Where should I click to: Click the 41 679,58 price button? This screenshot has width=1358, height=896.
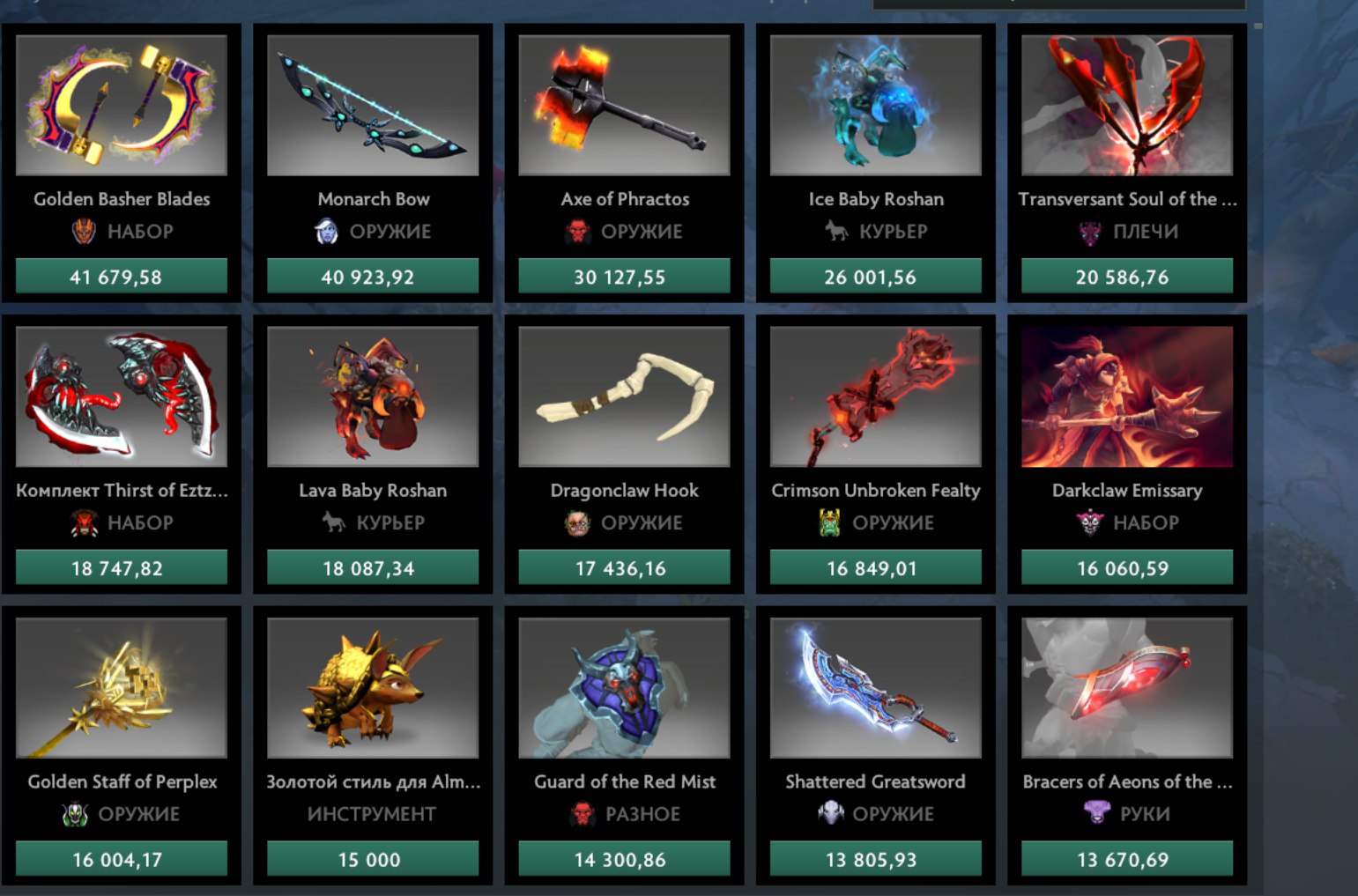point(122,277)
